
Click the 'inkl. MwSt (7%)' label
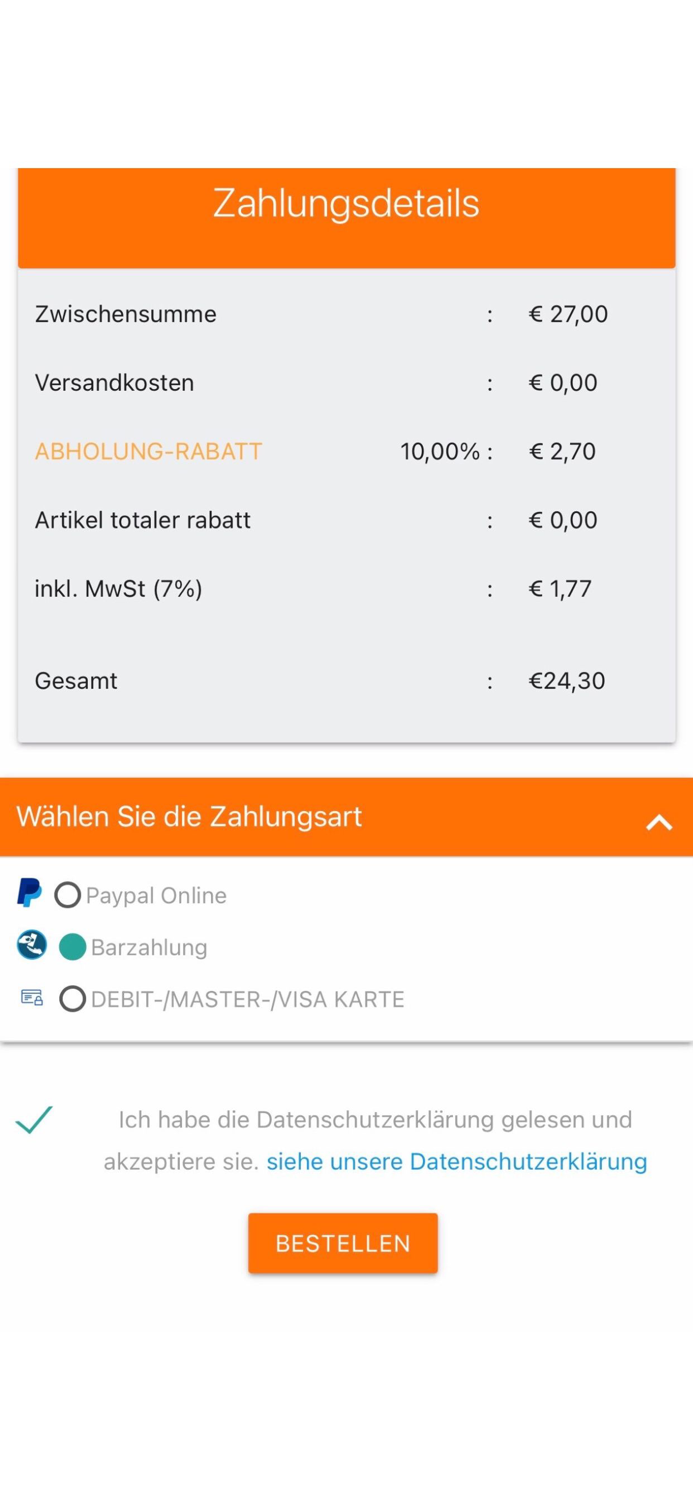[118, 589]
